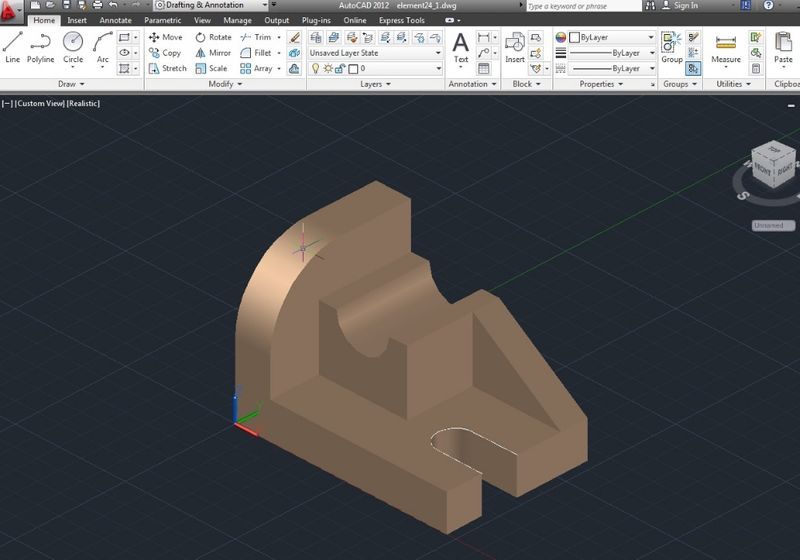The height and width of the screenshot is (560, 800).
Task: Click the Unnamed UCS menu below ViewCube
Action: [773, 225]
